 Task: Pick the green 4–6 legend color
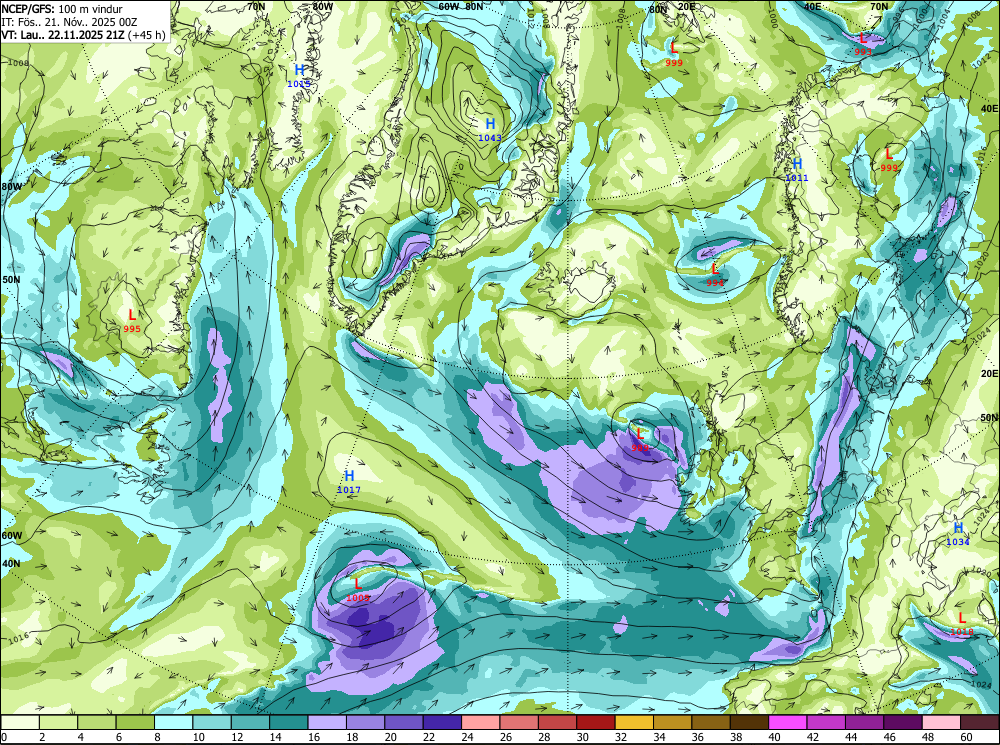(x=97, y=722)
